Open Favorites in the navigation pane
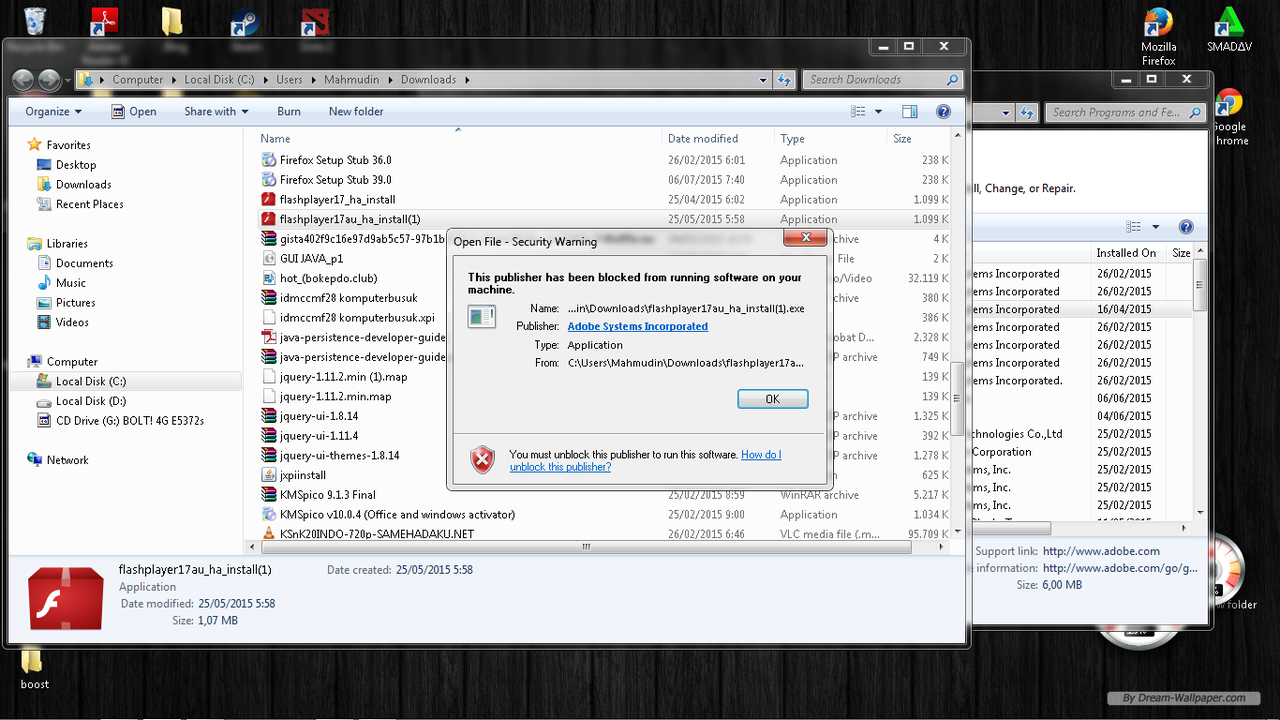Image resolution: width=1280 pixels, height=720 pixels. coord(68,145)
